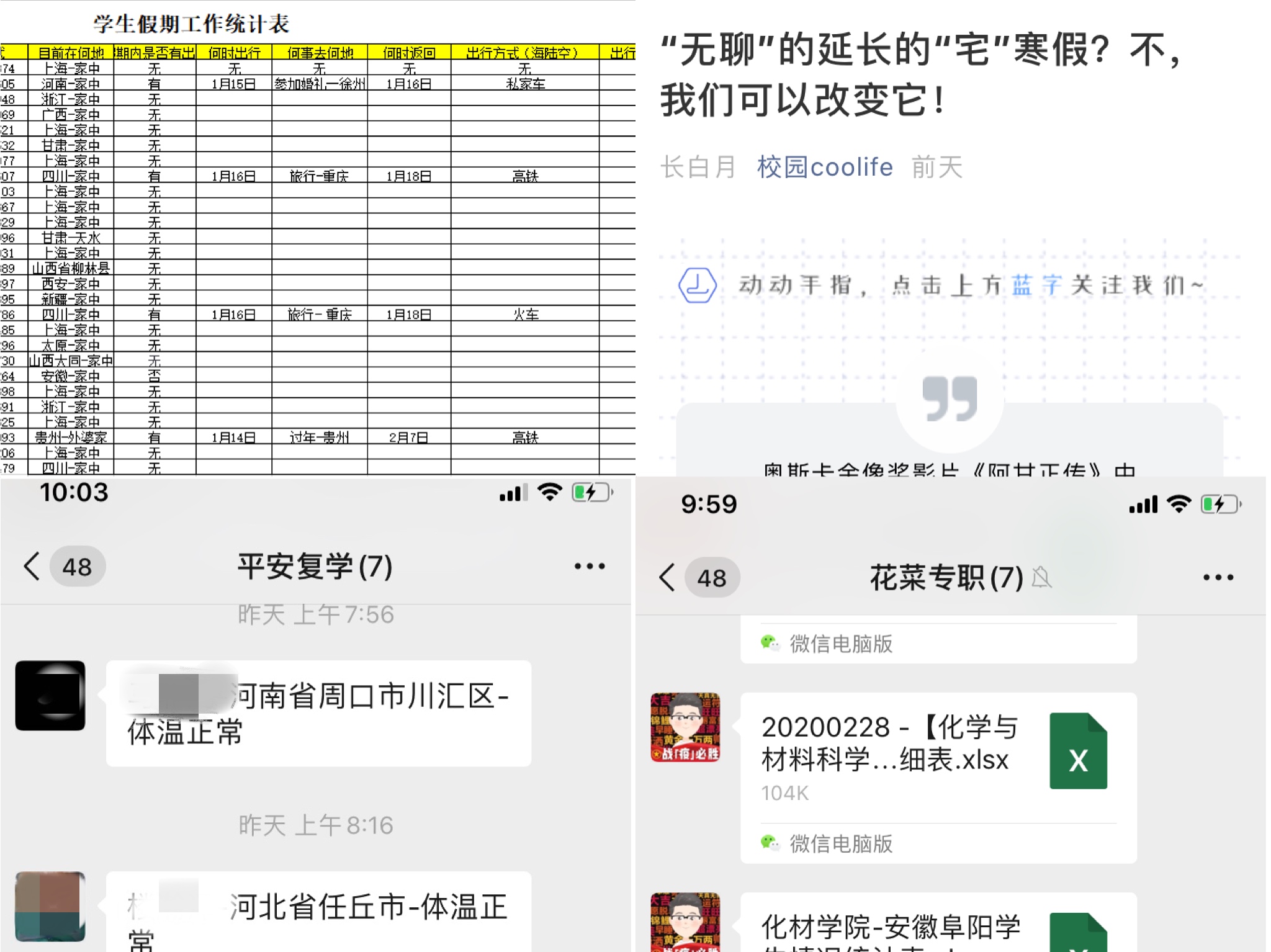Image resolution: width=1271 pixels, height=952 pixels.
Task: Tap signal bars in 9:59 status bar
Action: pyautogui.click(x=1143, y=505)
